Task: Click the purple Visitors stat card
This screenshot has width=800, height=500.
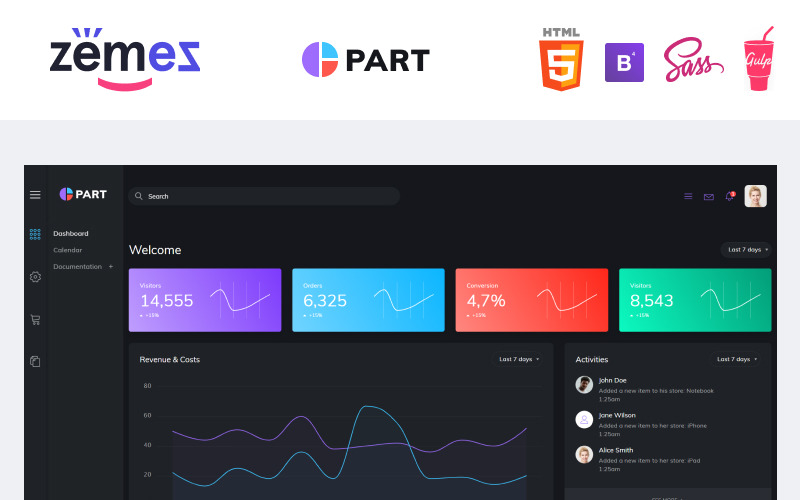Action: [205, 300]
